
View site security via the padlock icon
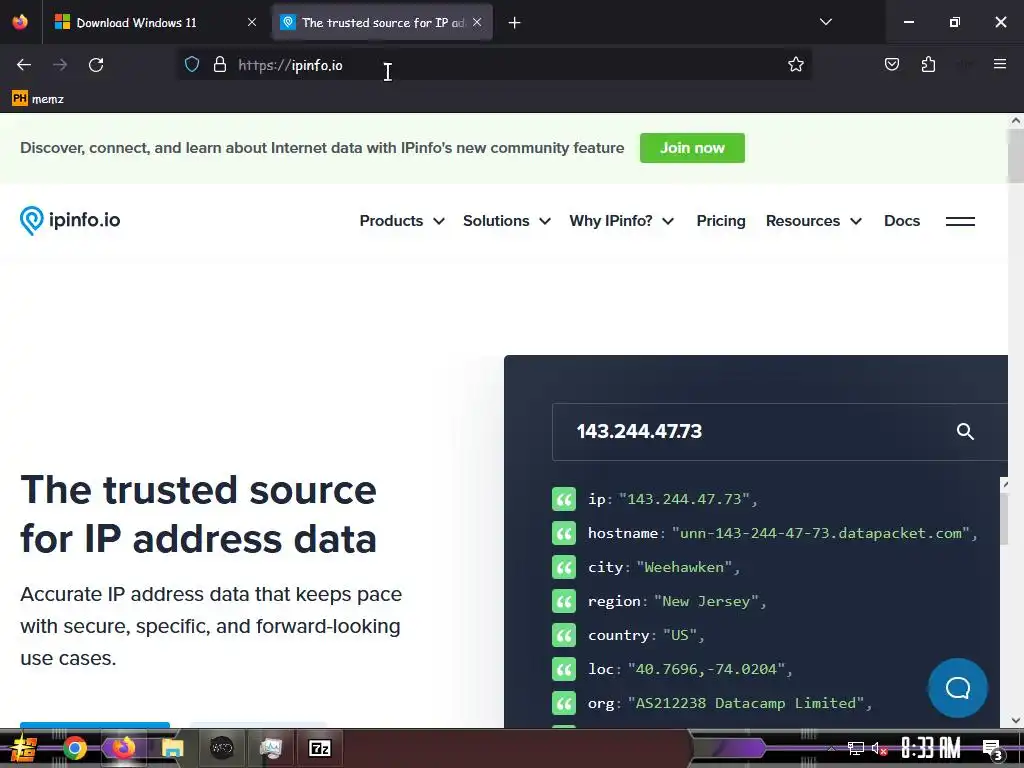coord(220,65)
